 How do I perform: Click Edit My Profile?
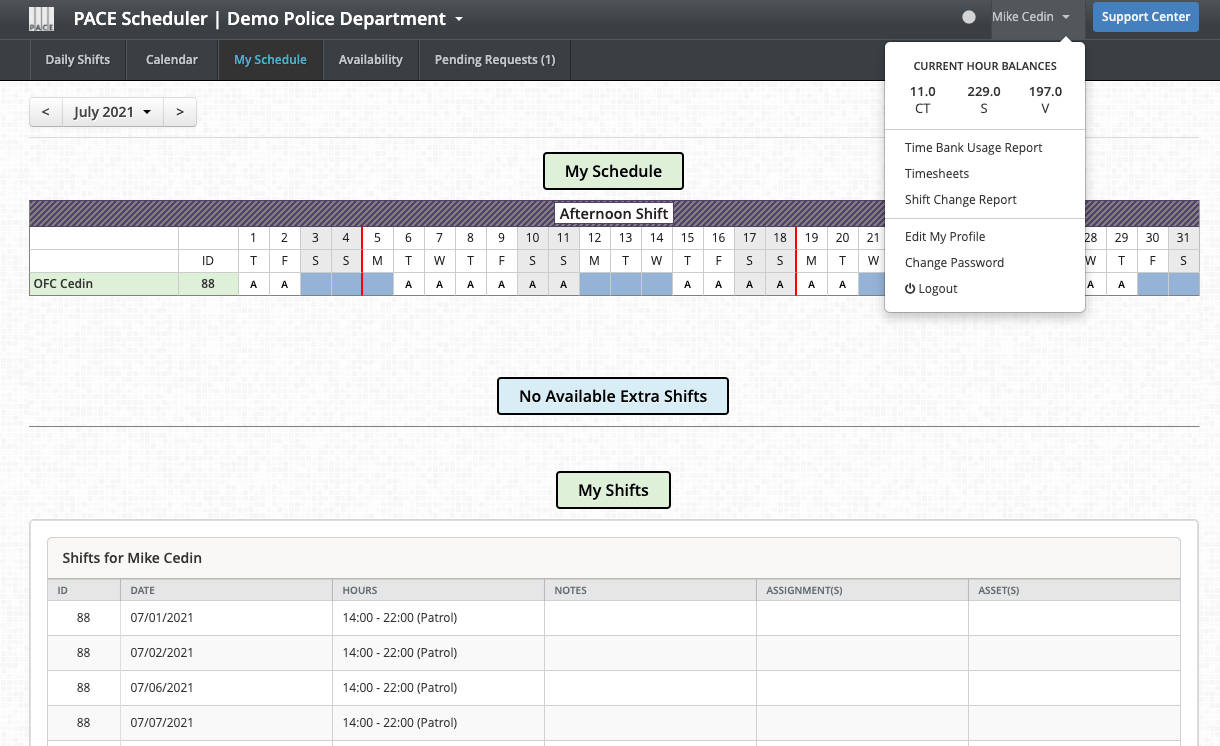tap(946, 236)
